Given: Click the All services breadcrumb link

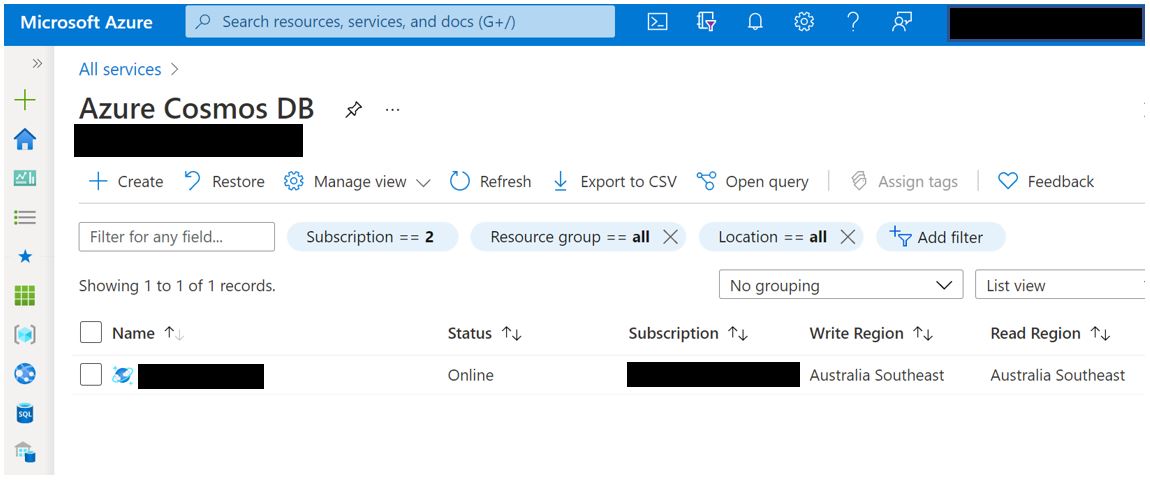Looking at the screenshot, I should 120,70.
